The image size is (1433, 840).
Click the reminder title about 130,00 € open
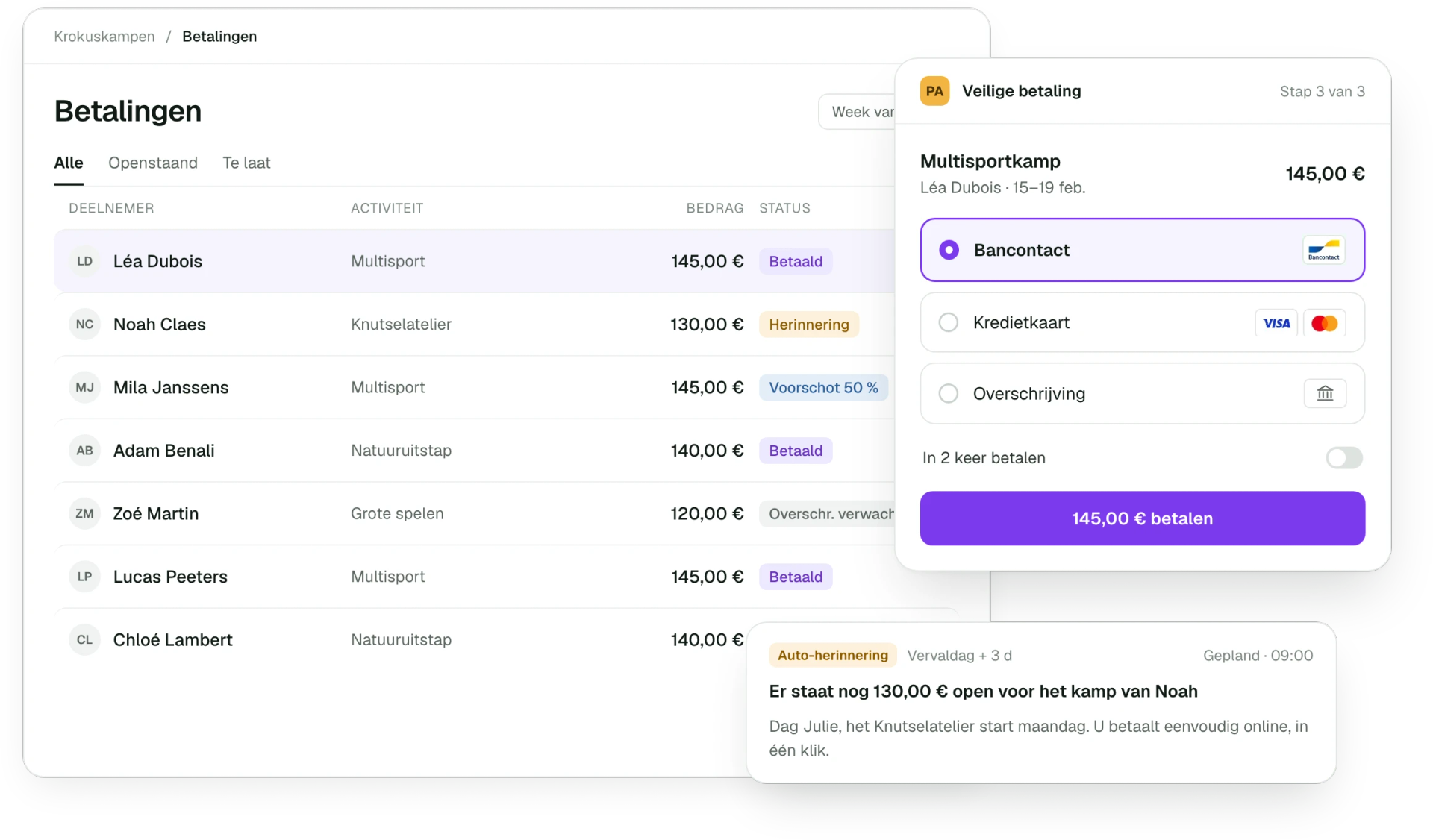983,692
